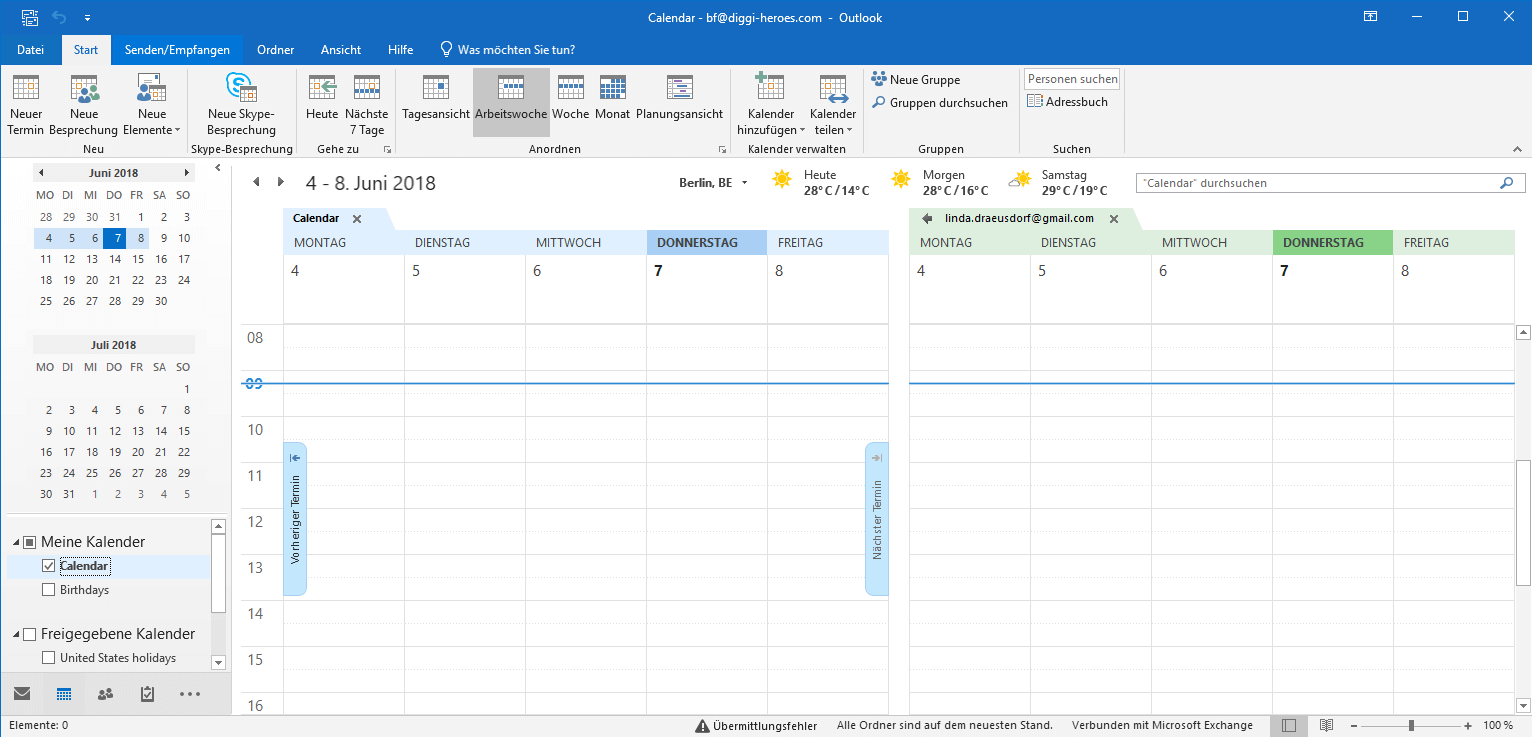
Task: Switch to normal view in status bar
Action: (1289, 725)
